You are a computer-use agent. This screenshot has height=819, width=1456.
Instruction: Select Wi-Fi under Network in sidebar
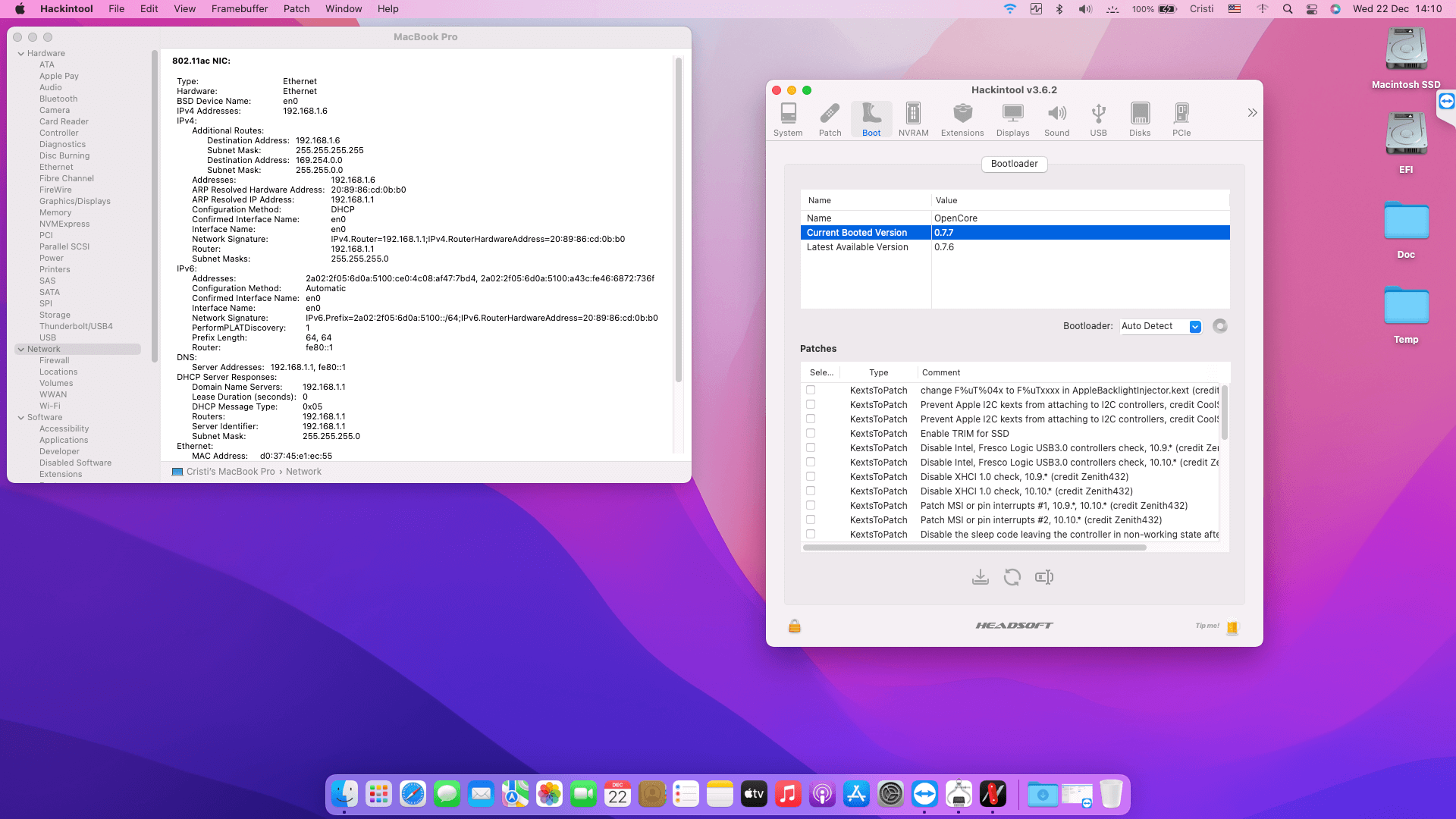click(x=50, y=406)
